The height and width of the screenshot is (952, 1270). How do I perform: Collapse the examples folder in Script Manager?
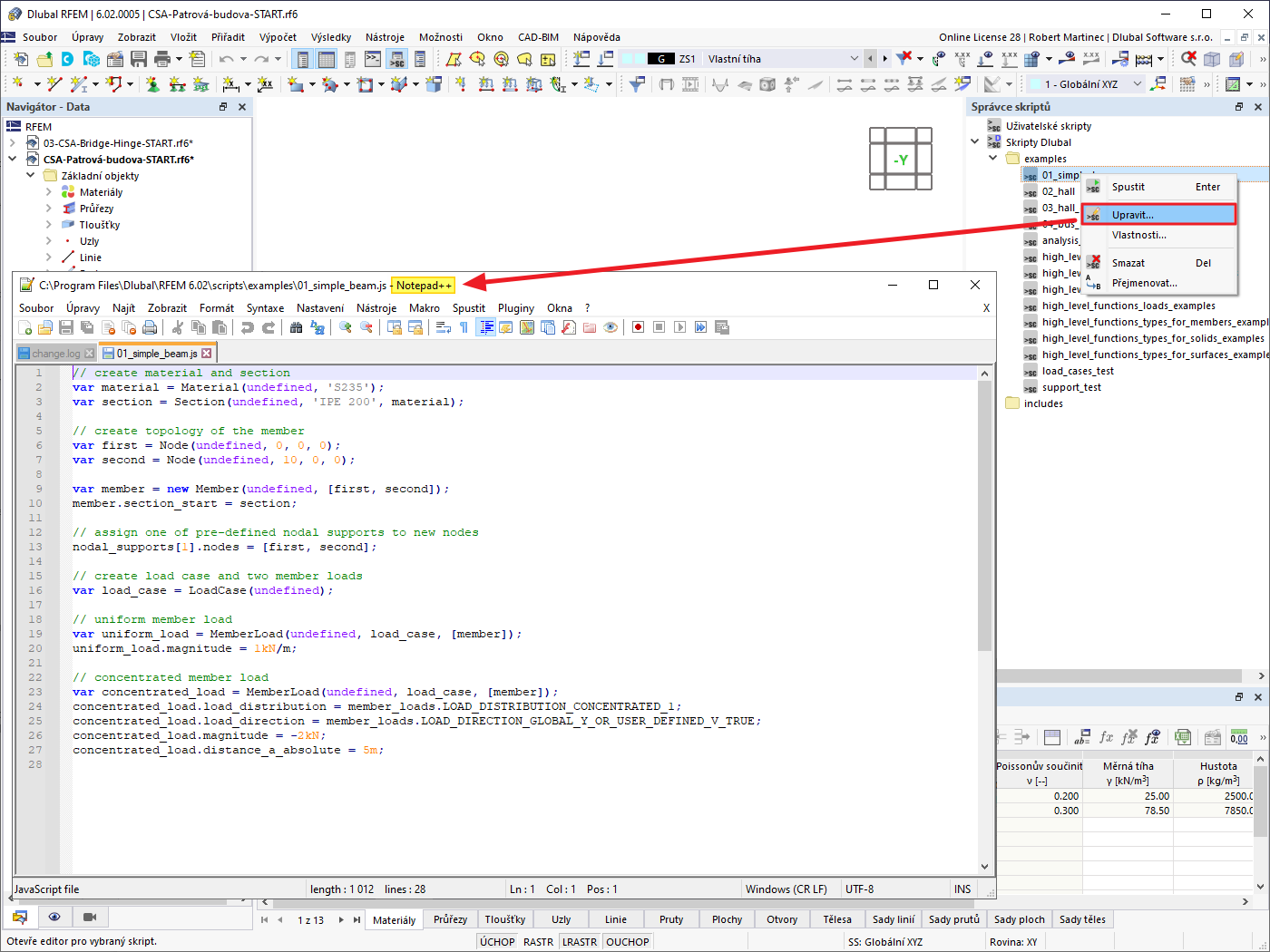click(x=993, y=159)
